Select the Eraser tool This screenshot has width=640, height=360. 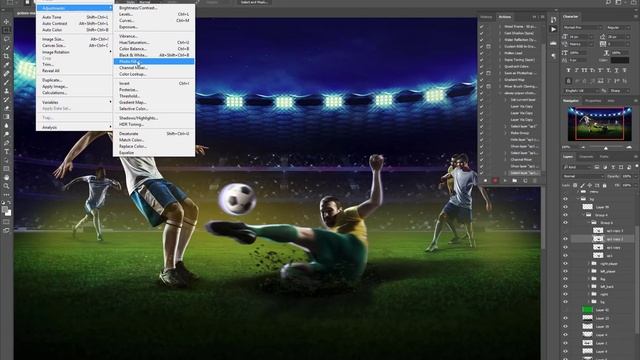(7, 108)
